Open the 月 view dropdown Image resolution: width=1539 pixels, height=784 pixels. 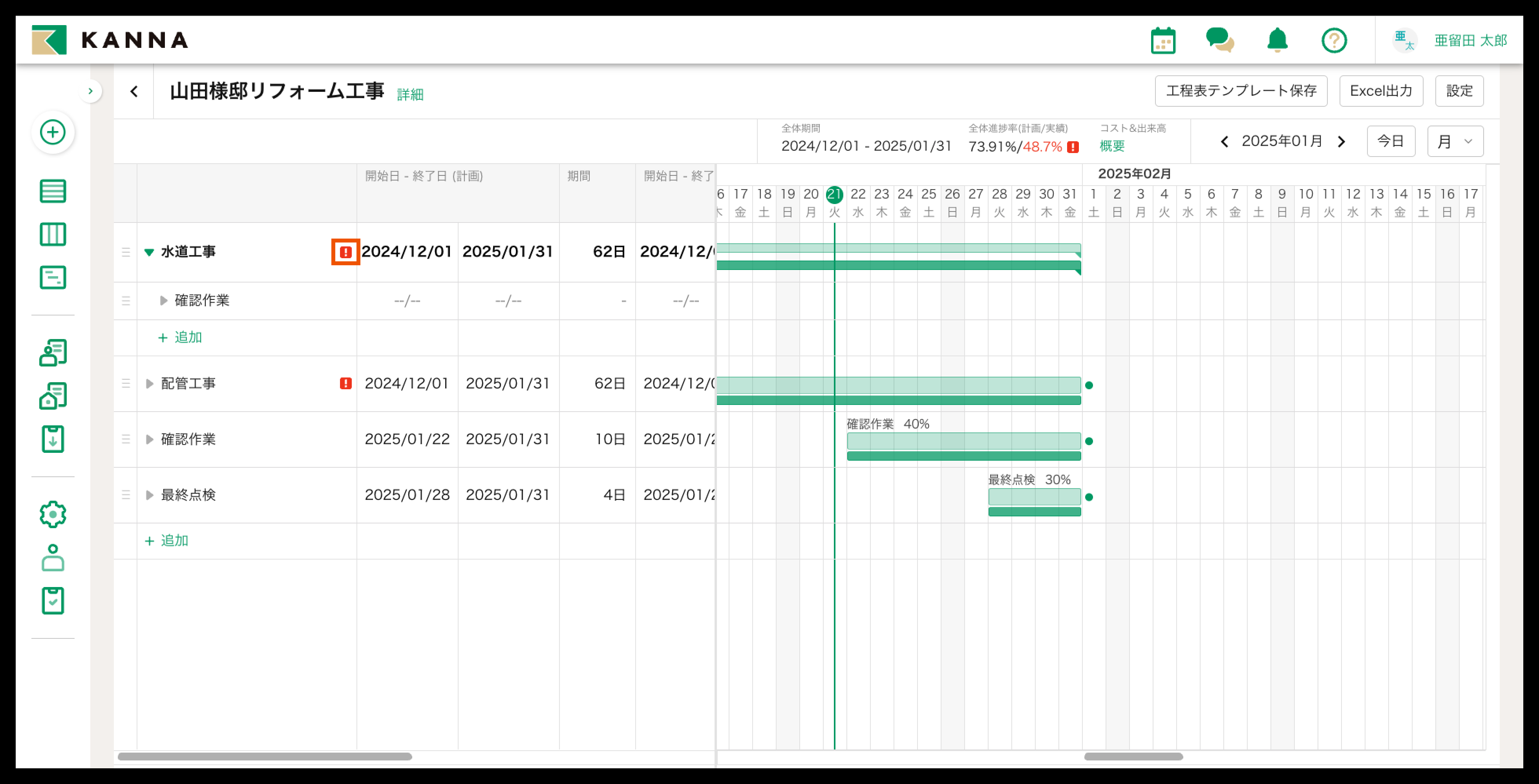click(x=1455, y=142)
